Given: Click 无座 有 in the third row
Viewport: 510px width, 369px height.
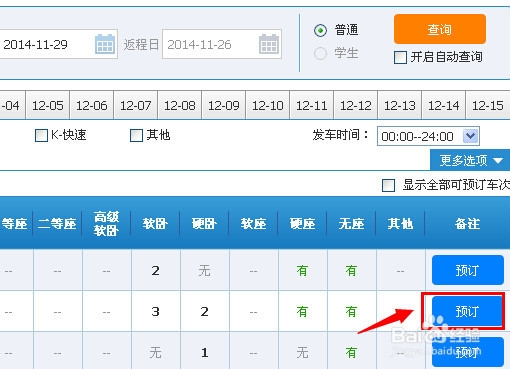Looking at the screenshot, I should click(351, 353).
